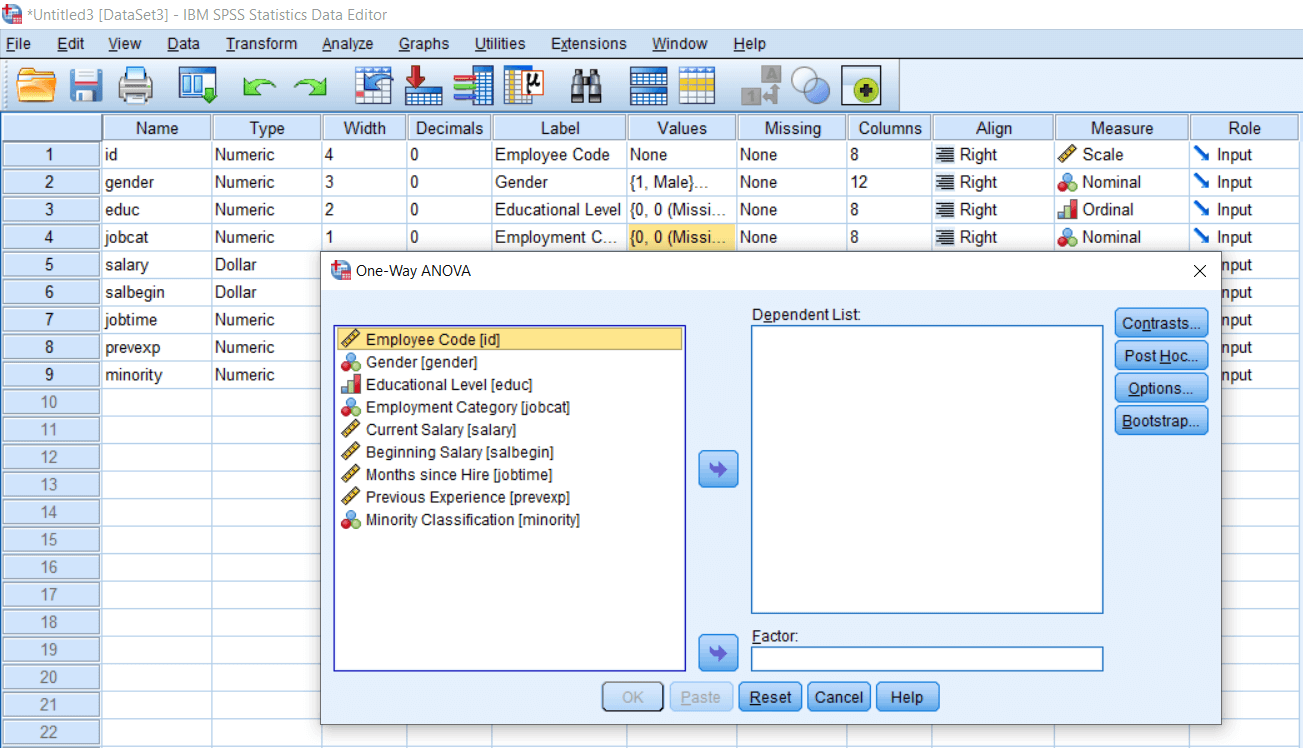Open Use Variable Sets circles icon

click(811, 86)
